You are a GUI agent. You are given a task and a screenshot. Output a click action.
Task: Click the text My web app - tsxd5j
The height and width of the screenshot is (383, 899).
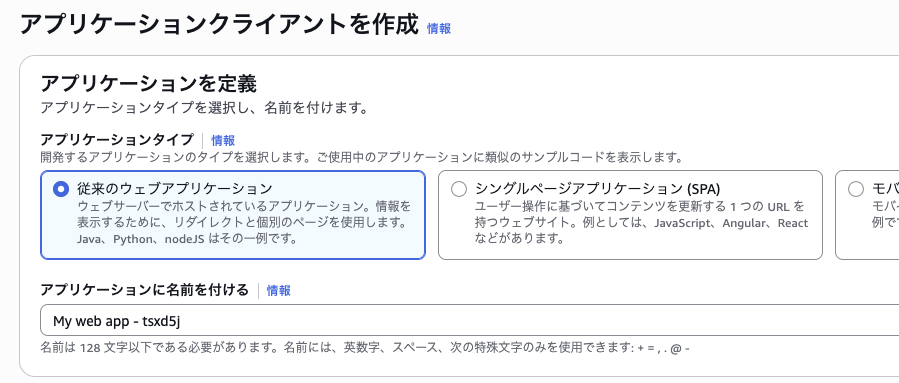coord(117,321)
